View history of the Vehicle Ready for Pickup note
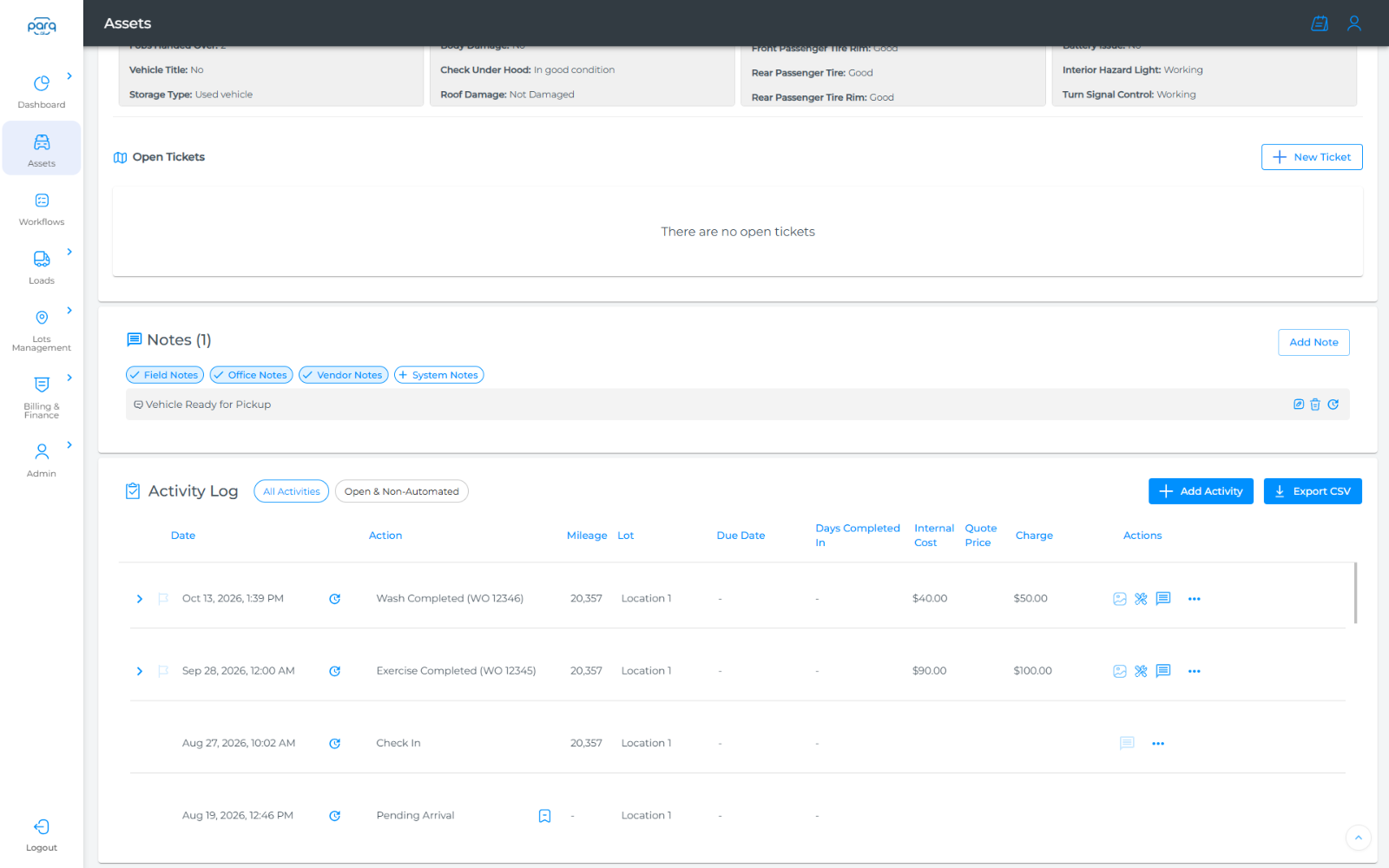 pos(1333,404)
